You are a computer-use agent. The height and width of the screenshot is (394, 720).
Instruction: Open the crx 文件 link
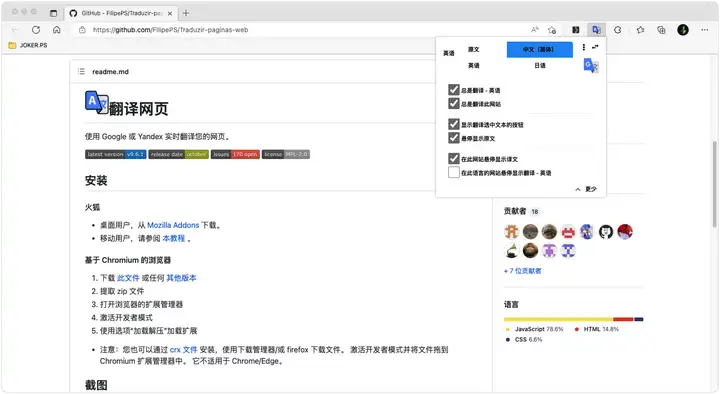(183, 349)
